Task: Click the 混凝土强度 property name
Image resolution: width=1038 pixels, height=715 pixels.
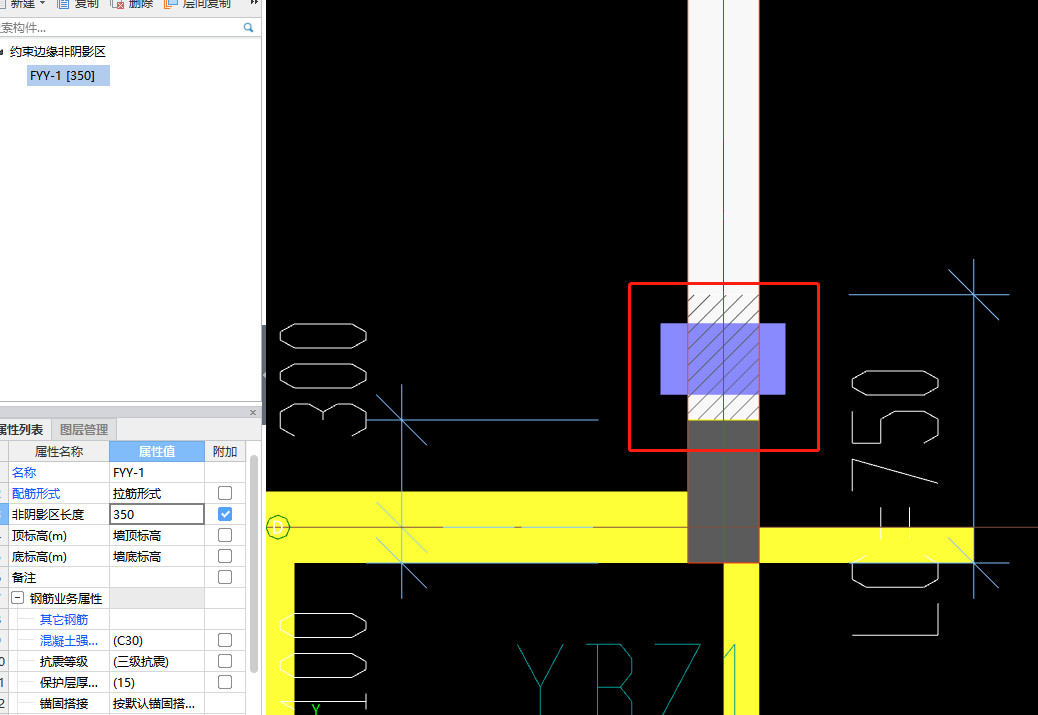Action: point(68,640)
